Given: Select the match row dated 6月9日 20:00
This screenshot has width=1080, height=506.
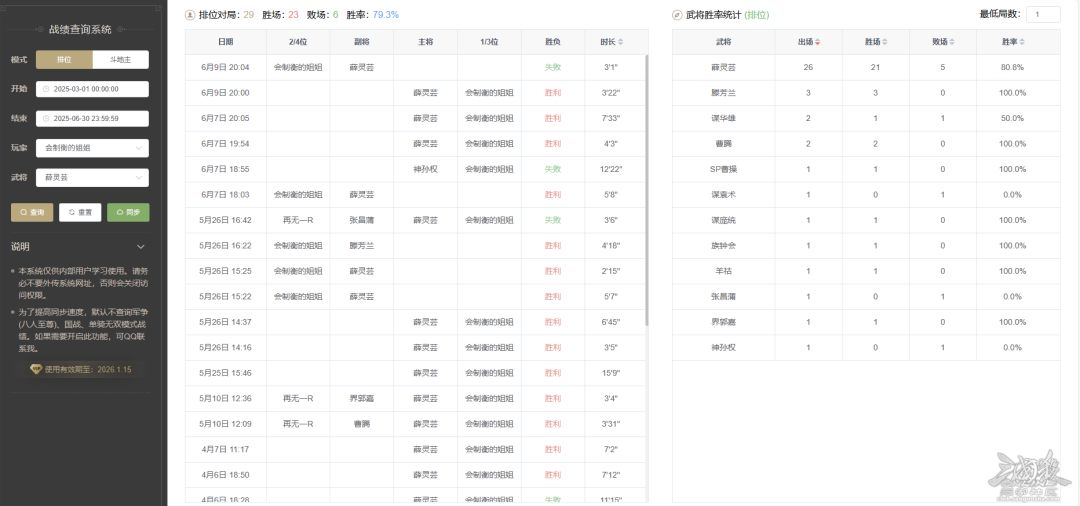Looking at the screenshot, I should click(415, 93).
